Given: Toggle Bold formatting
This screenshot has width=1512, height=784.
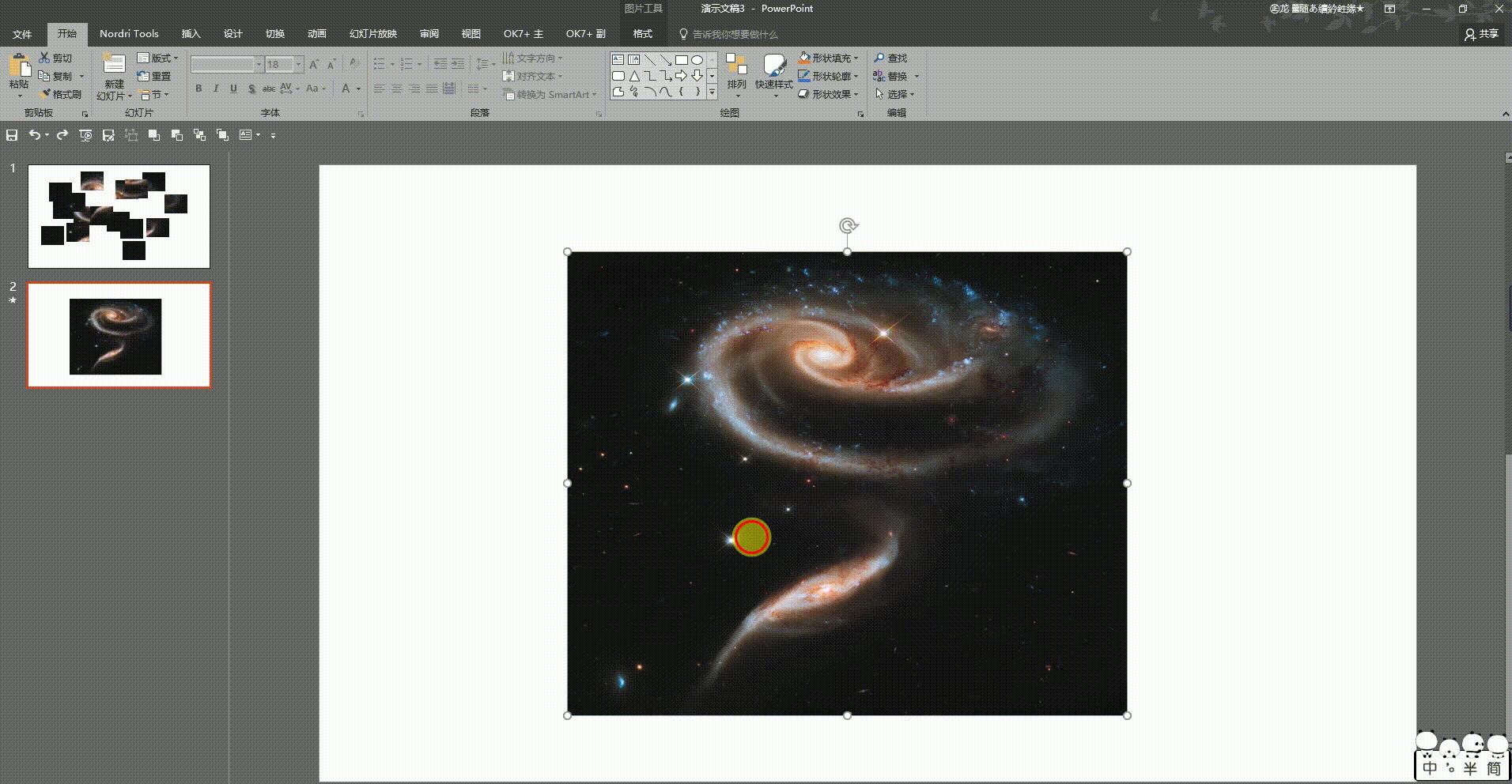Looking at the screenshot, I should pos(198,89).
